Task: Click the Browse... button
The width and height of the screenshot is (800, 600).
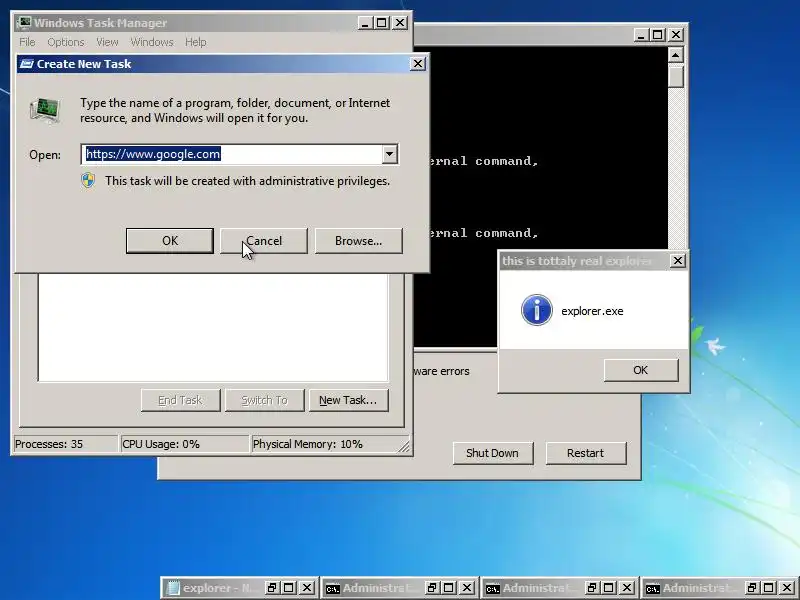Action: coord(359,241)
